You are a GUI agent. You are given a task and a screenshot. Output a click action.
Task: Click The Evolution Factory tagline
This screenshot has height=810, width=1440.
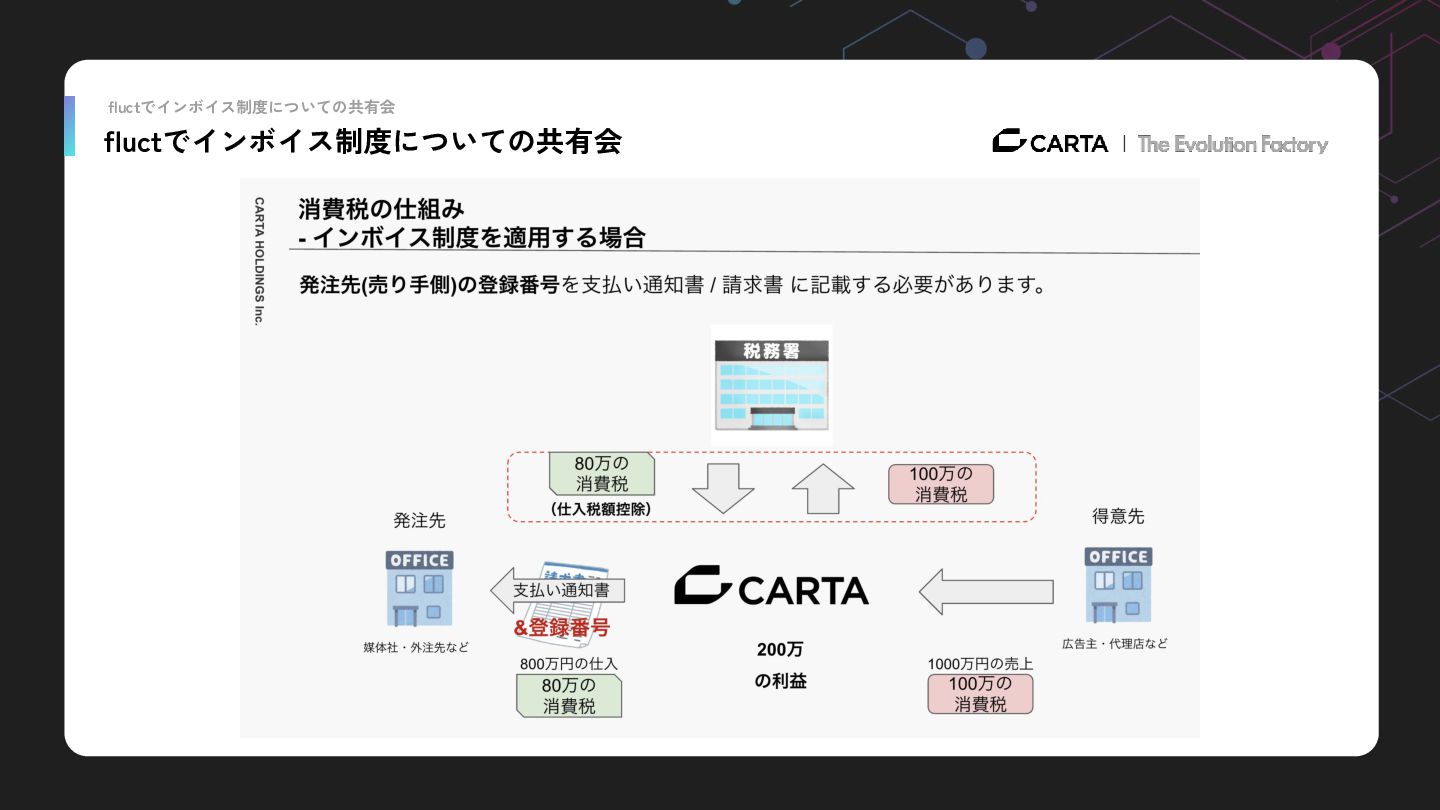pos(1233,144)
